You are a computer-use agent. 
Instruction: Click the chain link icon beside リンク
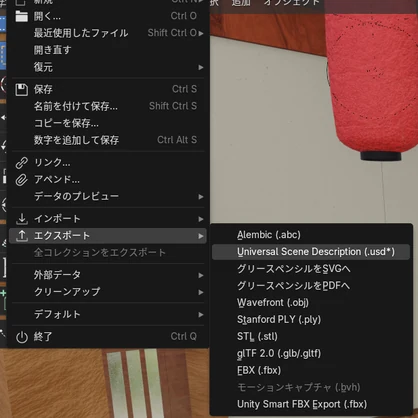22,163
